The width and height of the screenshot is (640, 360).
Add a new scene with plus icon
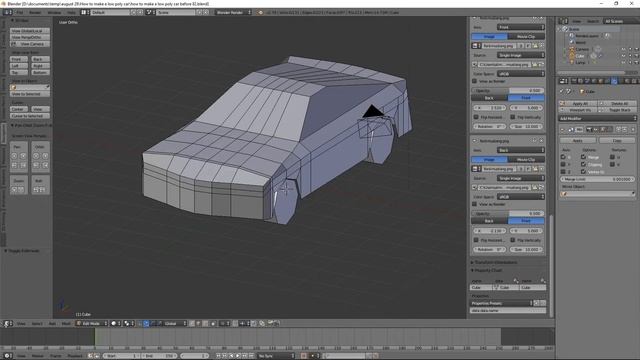click(x=199, y=12)
